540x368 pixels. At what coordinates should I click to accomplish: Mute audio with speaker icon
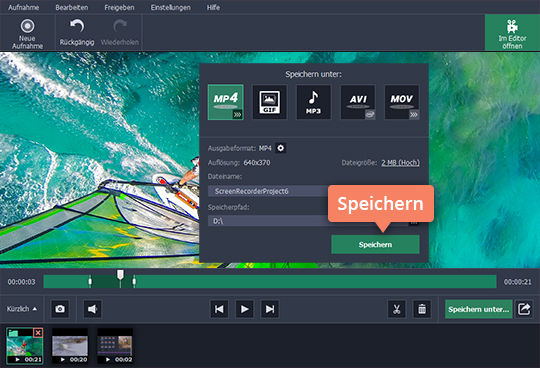[x=92, y=309]
